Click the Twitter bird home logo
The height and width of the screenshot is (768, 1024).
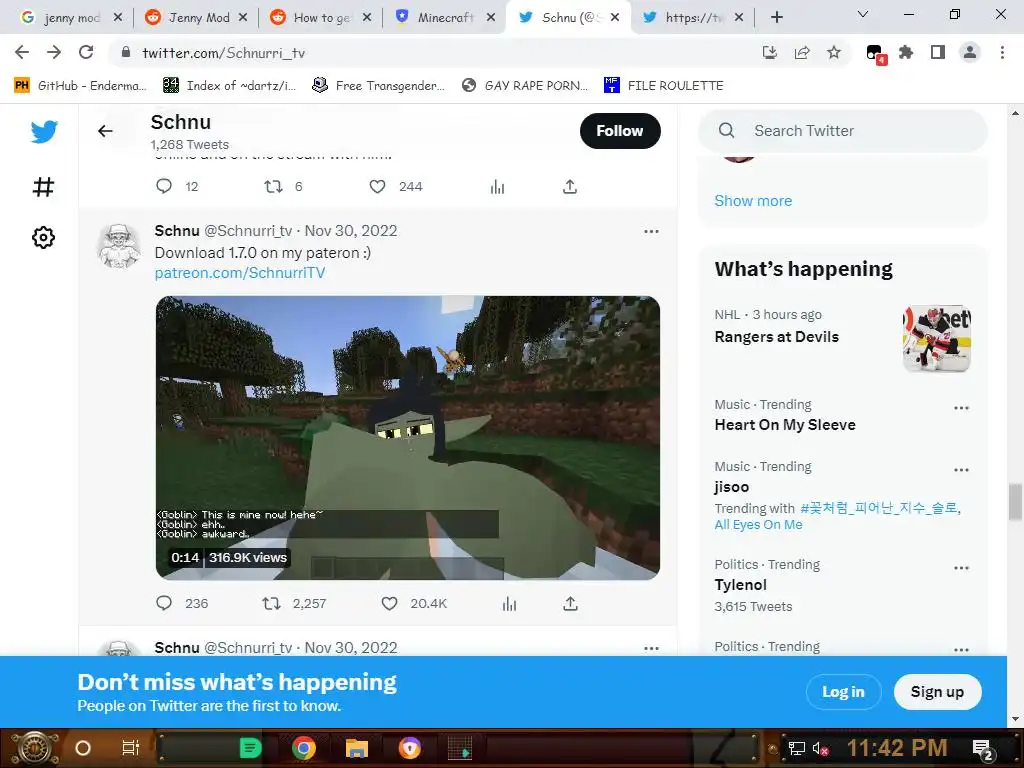(x=44, y=131)
